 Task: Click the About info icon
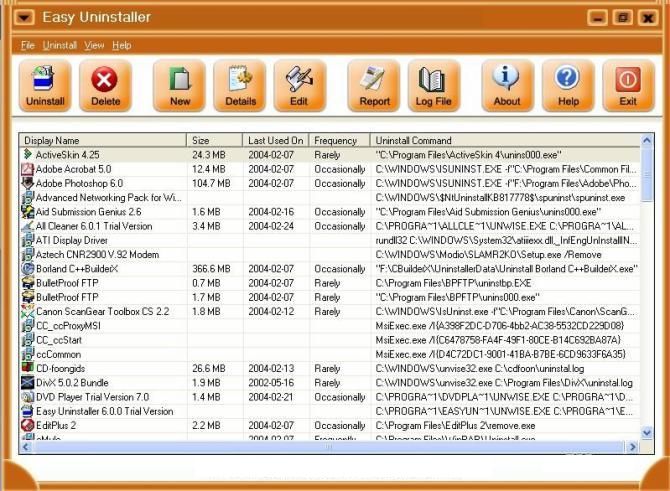(507, 84)
